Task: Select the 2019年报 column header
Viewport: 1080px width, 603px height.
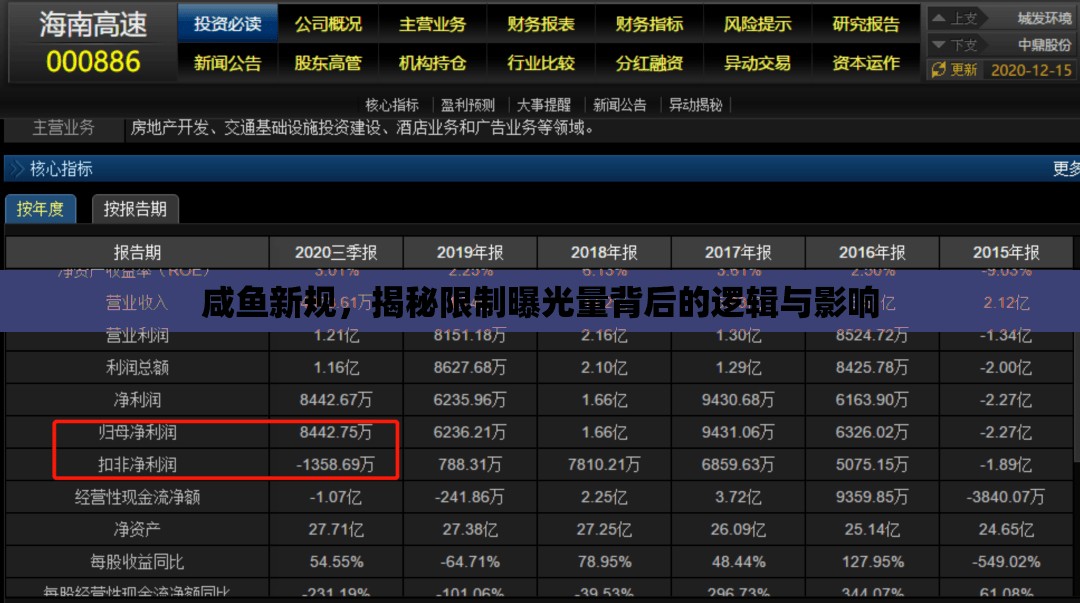Action: 470,252
